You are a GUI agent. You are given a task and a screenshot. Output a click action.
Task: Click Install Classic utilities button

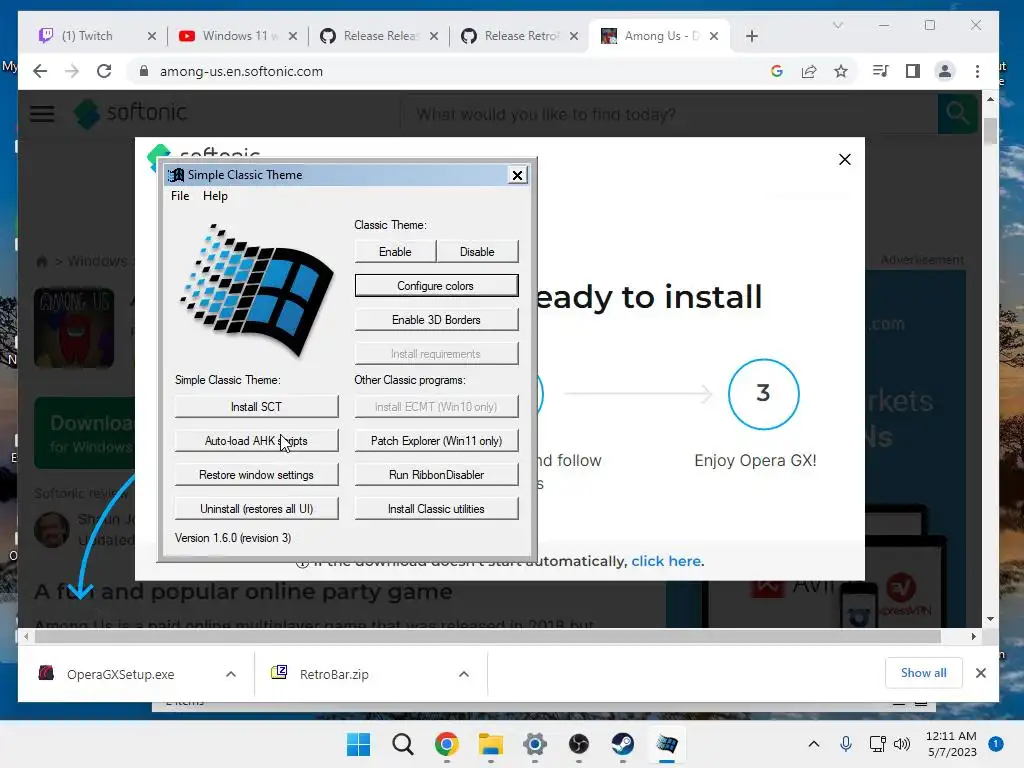pyautogui.click(x=436, y=509)
